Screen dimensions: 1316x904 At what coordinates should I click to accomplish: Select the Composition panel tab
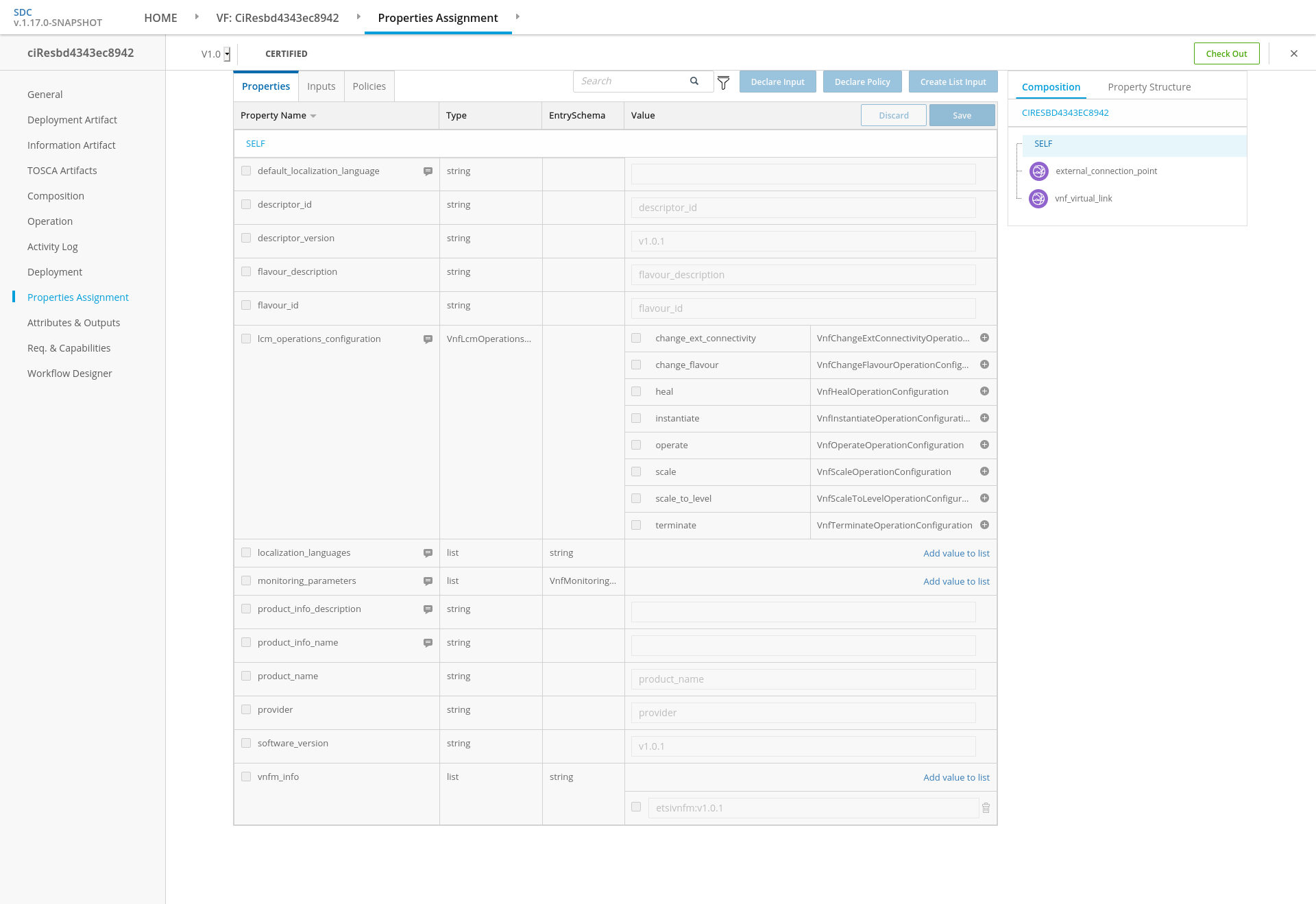1051,87
